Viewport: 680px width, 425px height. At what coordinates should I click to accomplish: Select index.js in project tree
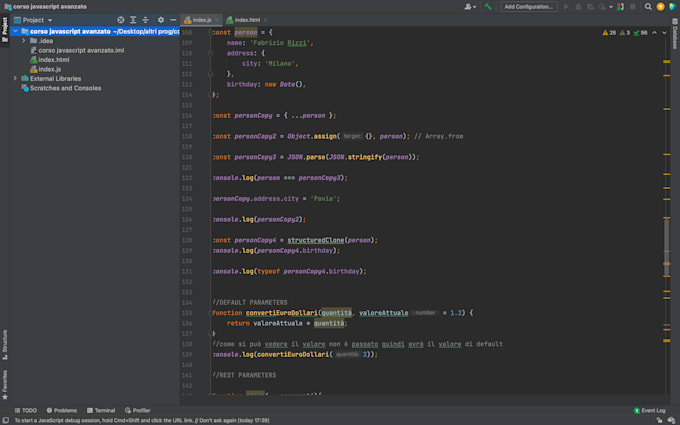pyautogui.click(x=46, y=69)
